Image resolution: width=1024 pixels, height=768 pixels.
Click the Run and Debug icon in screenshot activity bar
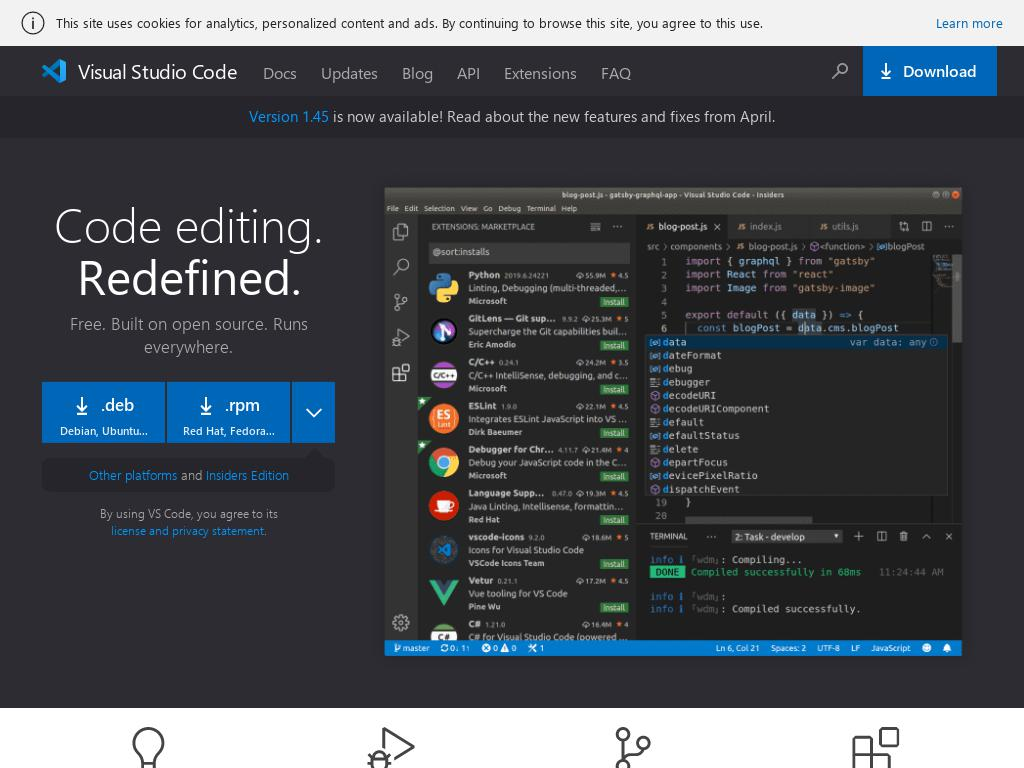coord(400,337)
